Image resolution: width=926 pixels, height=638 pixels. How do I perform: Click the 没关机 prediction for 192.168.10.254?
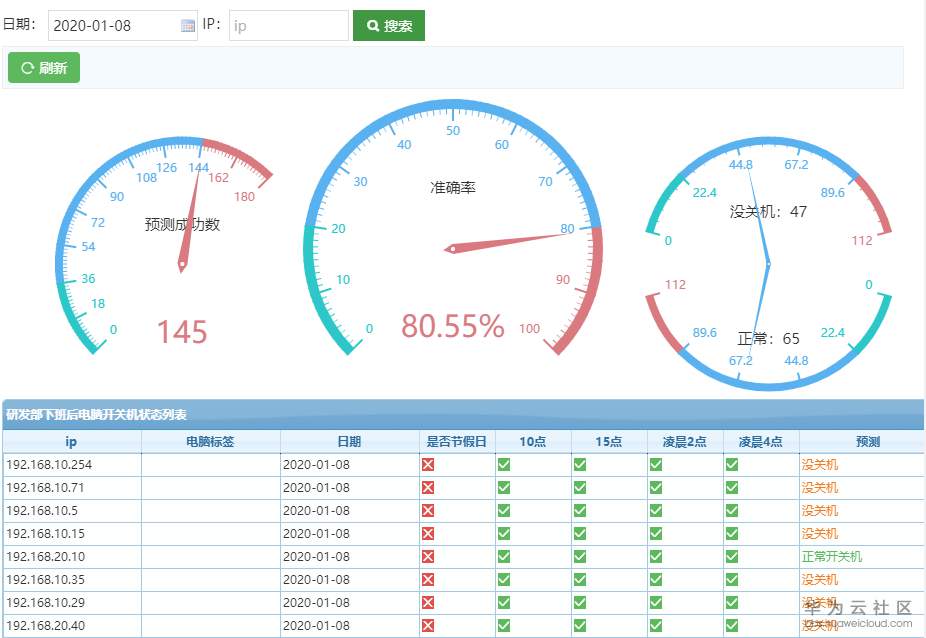[x=820, y=464]
